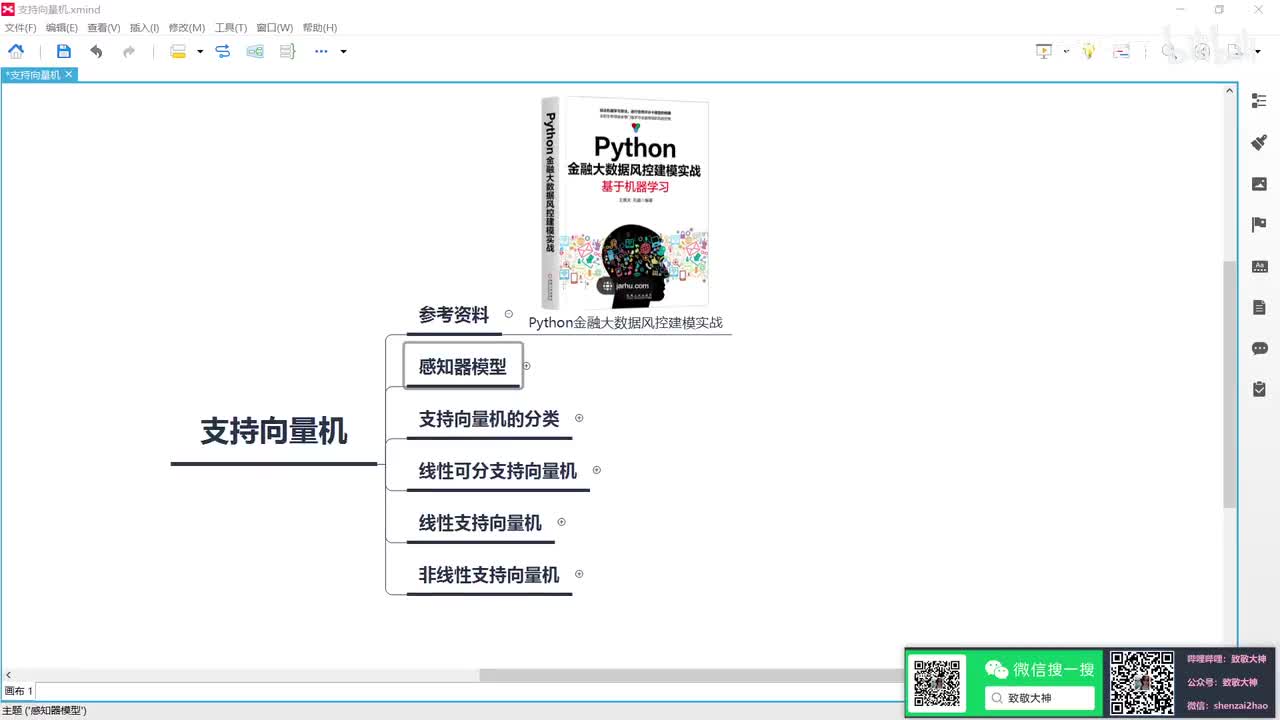The width and height of the screenshot is (1280, 720).
Task: Open the 窗口(W) menu
Action: pos(274,28)
